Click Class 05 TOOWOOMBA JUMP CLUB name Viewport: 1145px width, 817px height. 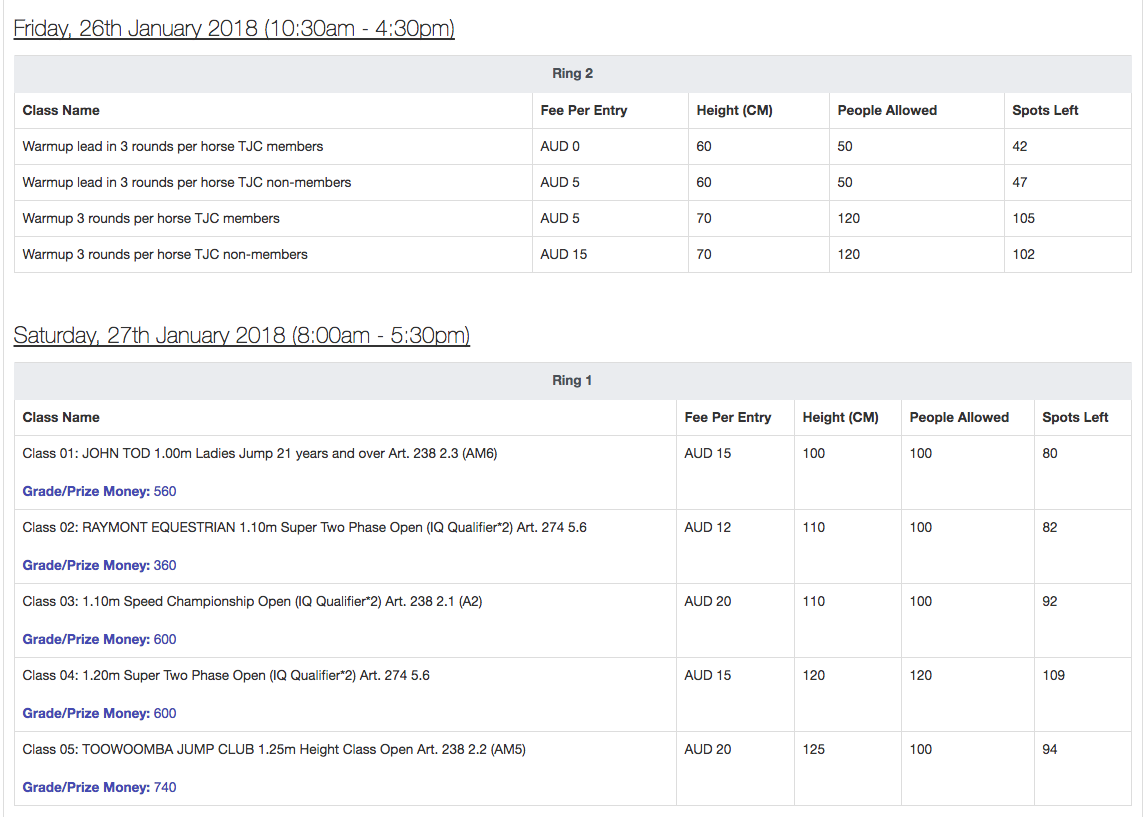pos(274,750)
